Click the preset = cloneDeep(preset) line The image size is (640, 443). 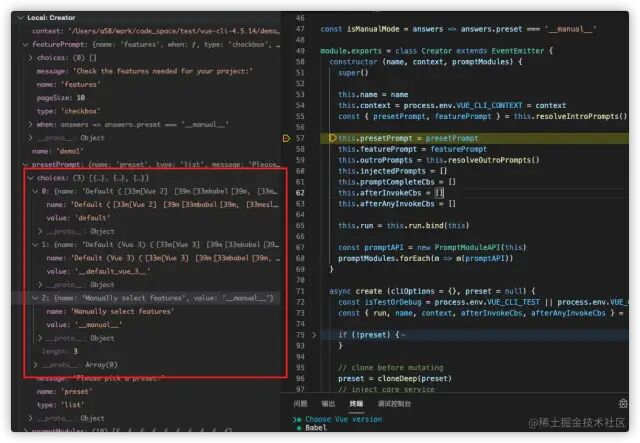pos(395,378)
